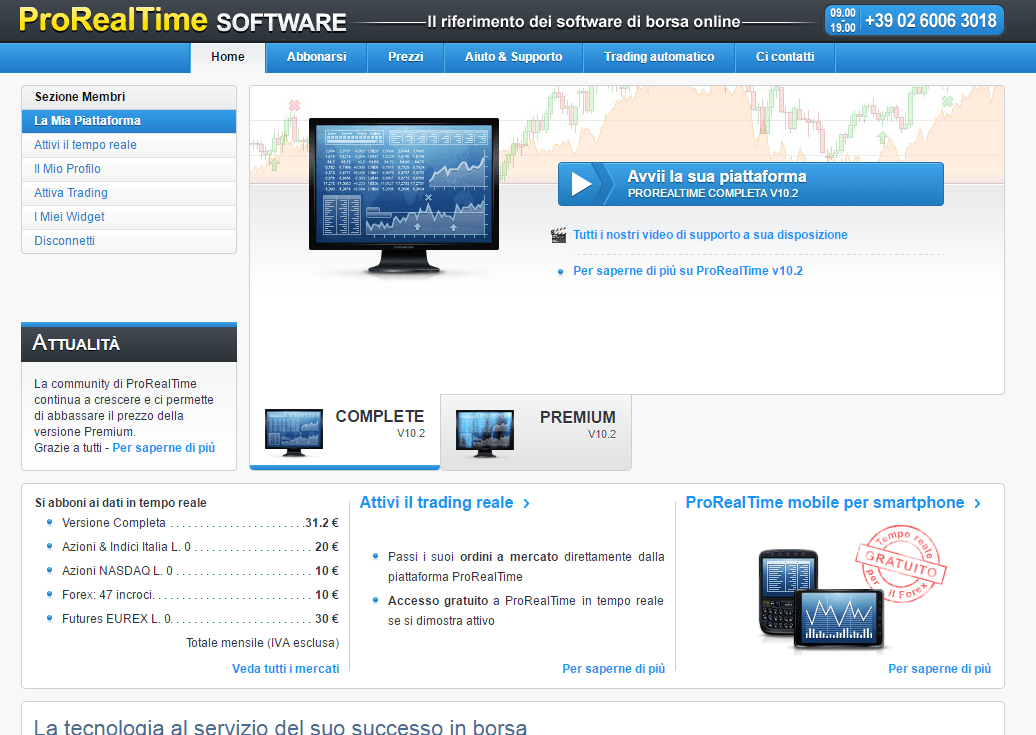Screen dimensions: 1036x735
Task: Click the headline La tecnologia al servizio del suo successo
Action: [x=280, y=726]
